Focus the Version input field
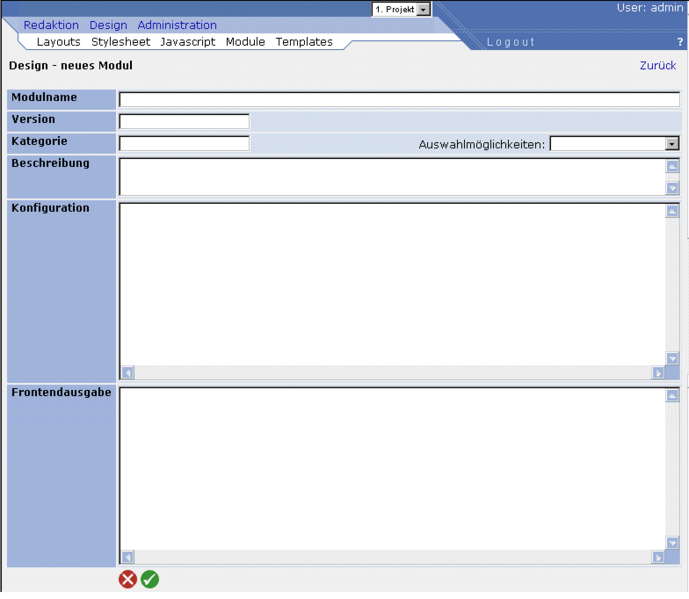 (184, 121)
